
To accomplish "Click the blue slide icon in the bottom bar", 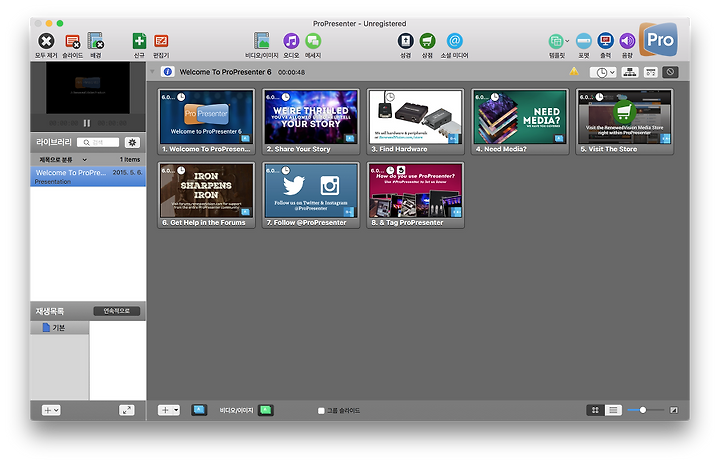I will click(x=199, y=410).
